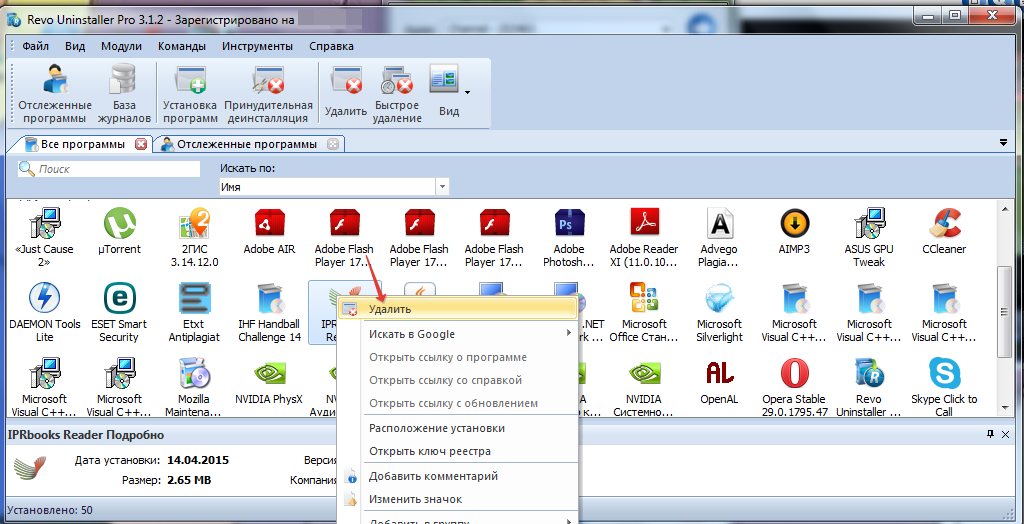Launch Принудительная деинсталляция forced uninstall
The height and width of the screenshot is (524, 1024).
tap(268, 93)
